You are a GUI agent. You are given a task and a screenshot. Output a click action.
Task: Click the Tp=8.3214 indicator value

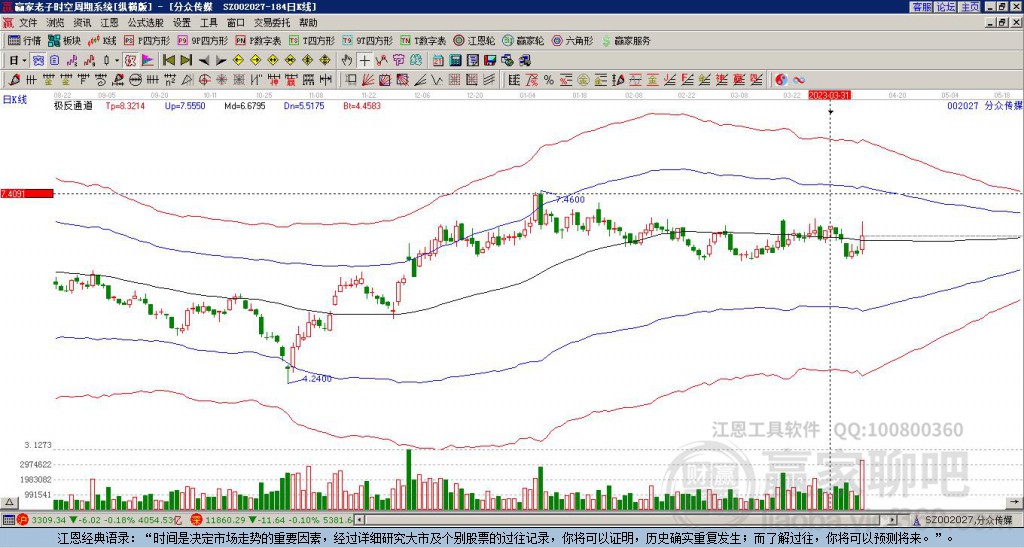(124, 106)
